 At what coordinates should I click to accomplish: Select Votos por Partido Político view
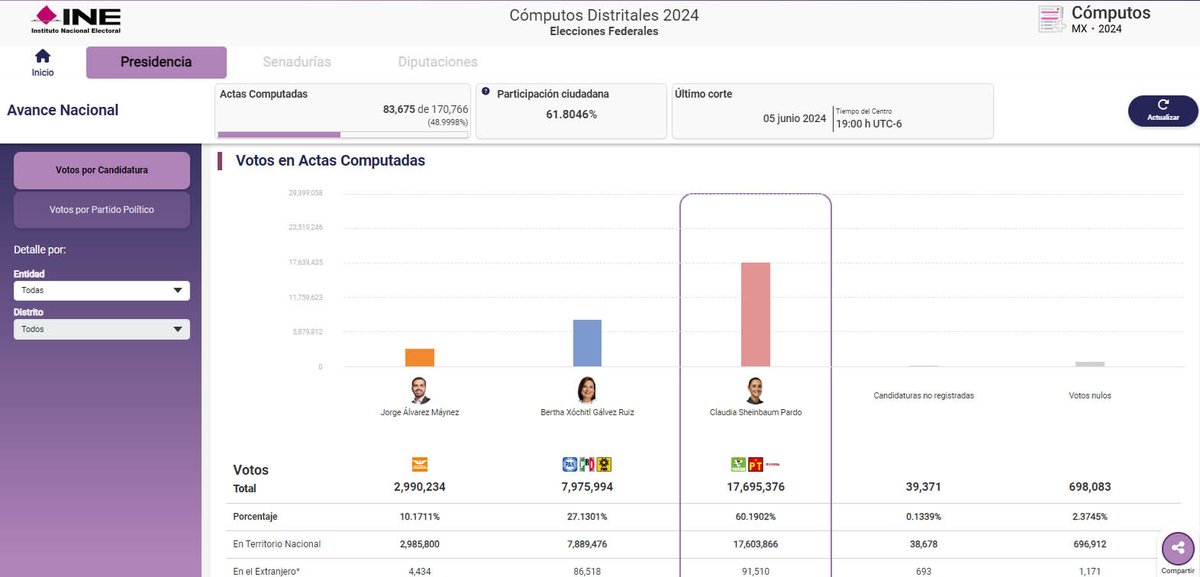point(102,210)
